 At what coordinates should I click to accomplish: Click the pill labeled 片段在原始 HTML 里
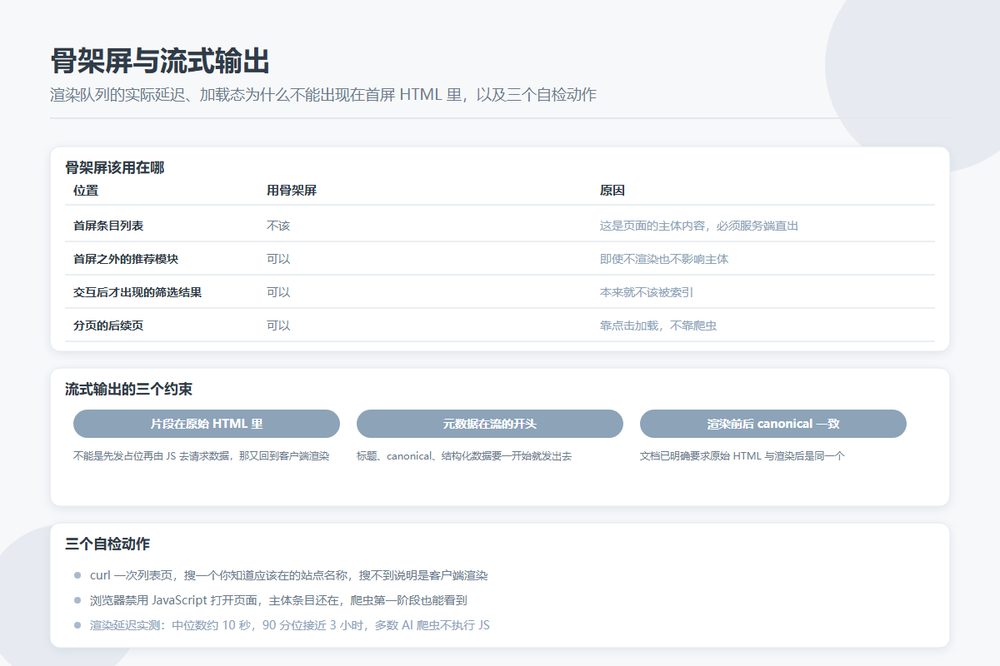pos(207,424)
